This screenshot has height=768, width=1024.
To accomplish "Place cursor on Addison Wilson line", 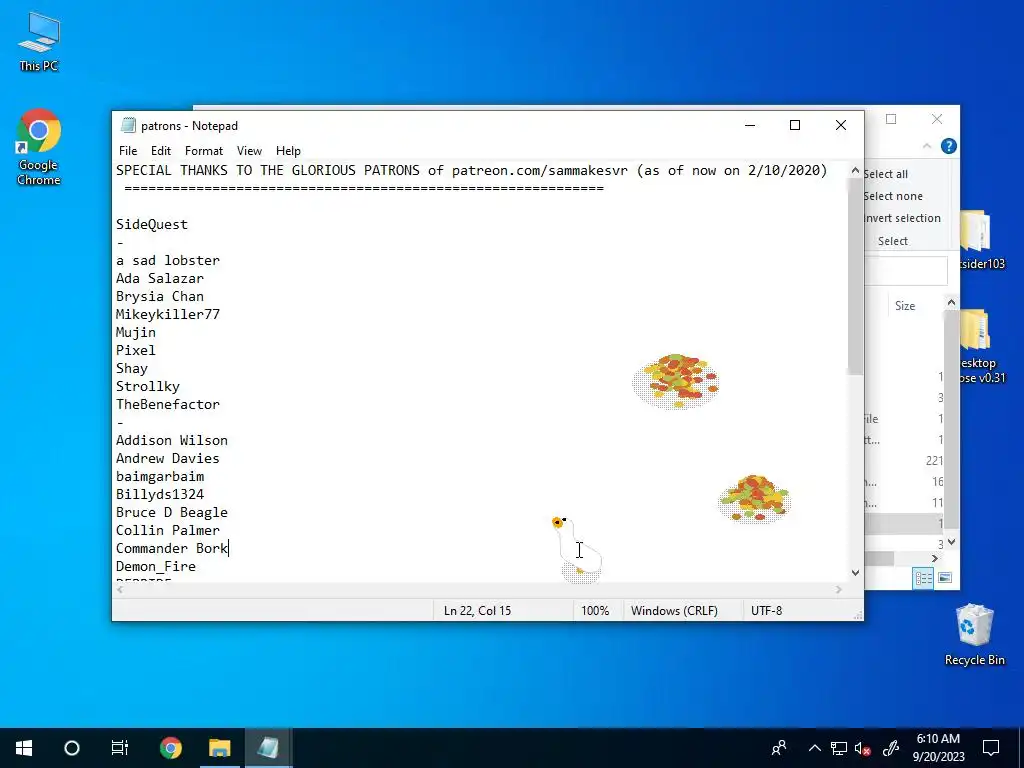I will pos(172,441).
